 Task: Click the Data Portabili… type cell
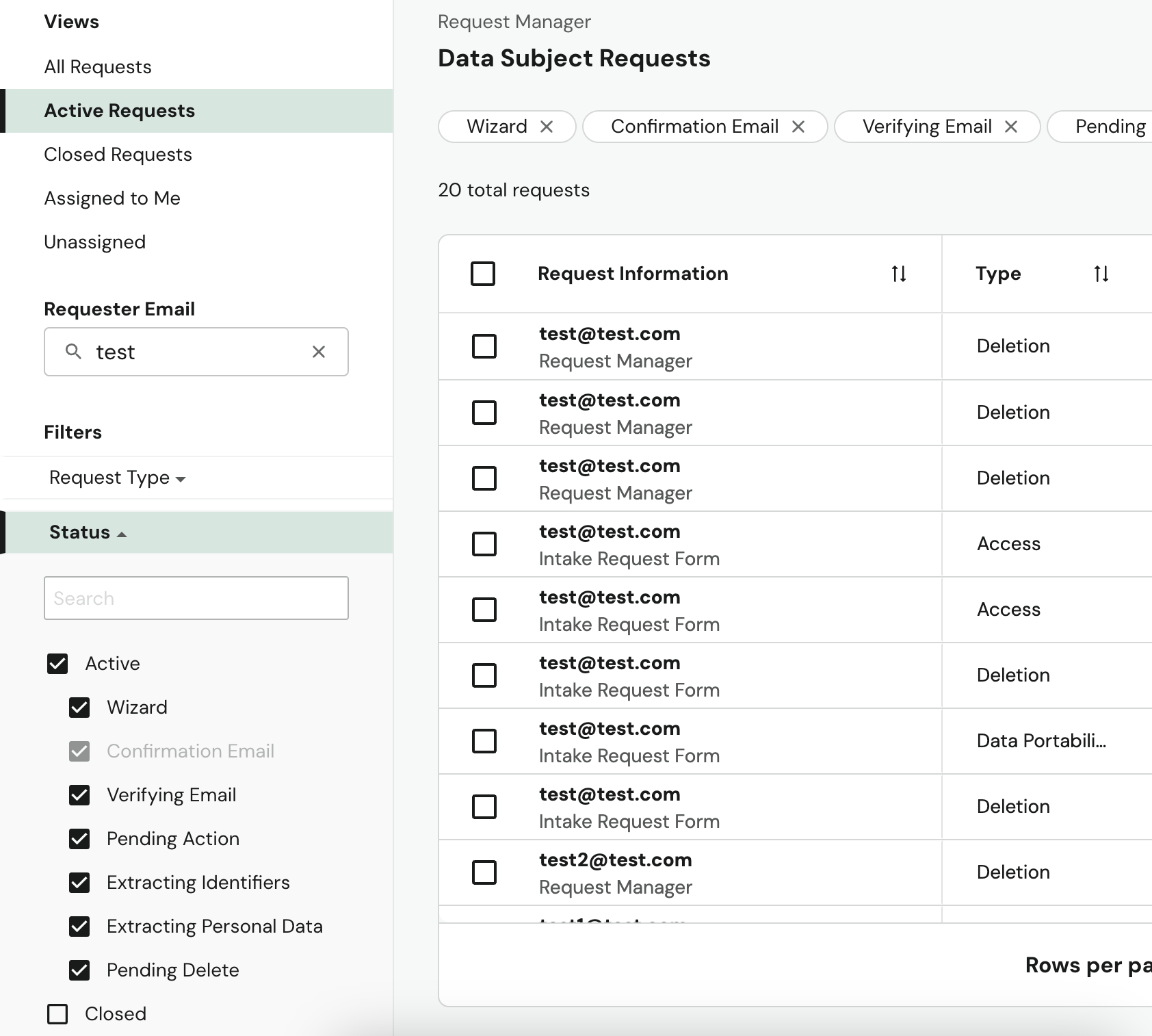(x=1041, y=741)
